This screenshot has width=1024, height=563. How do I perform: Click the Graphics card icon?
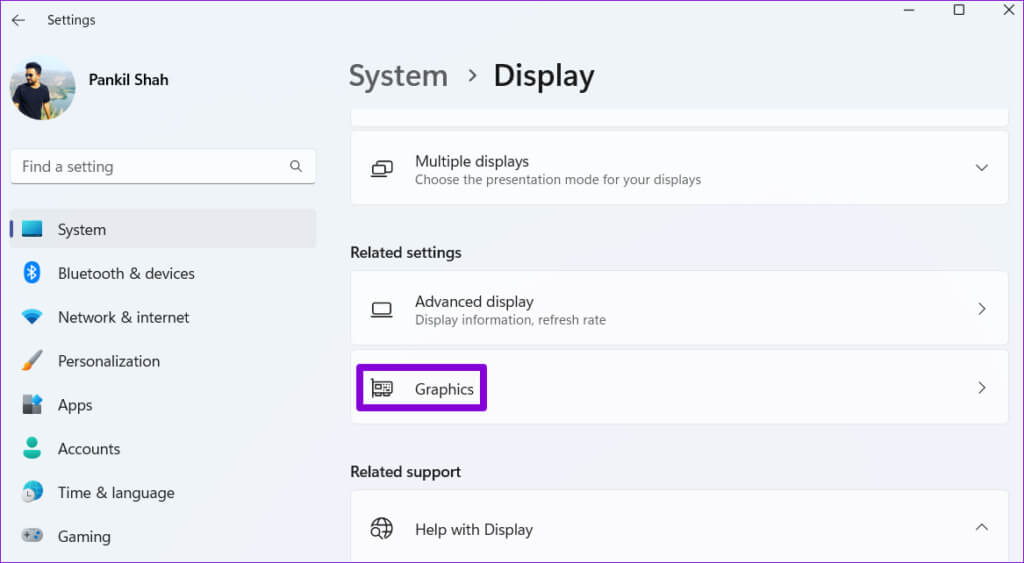(382, 388)
